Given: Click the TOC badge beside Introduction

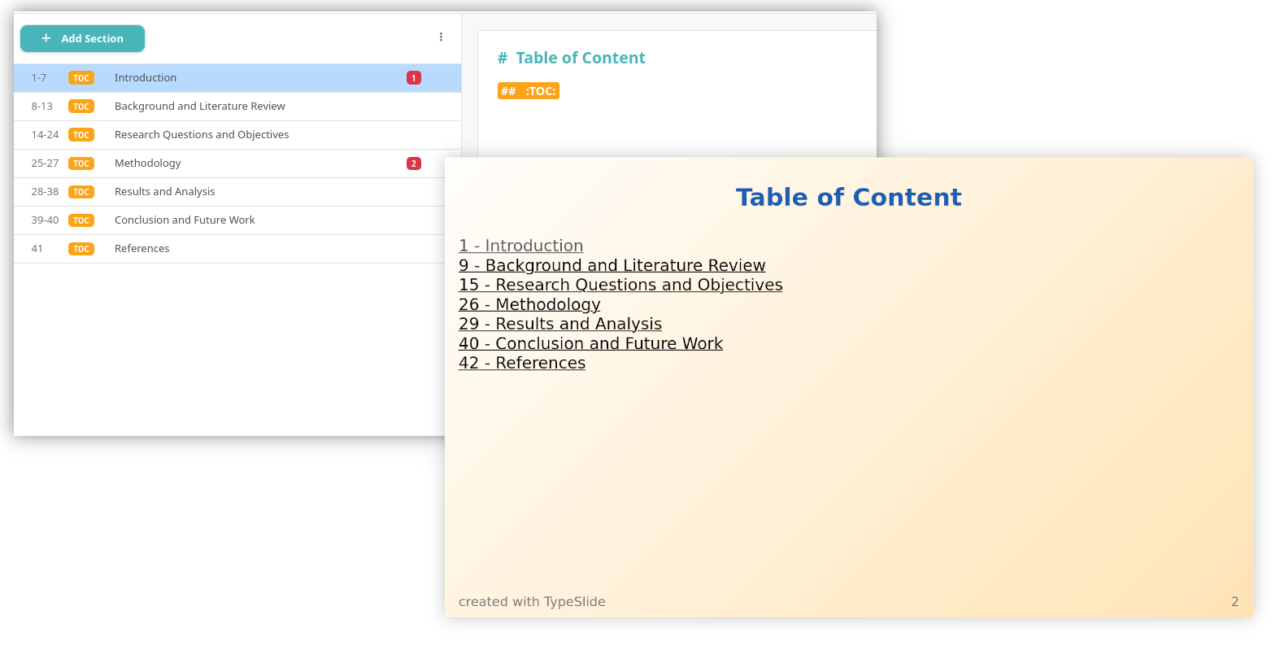Looking at the screenshot, I should 81,78.
